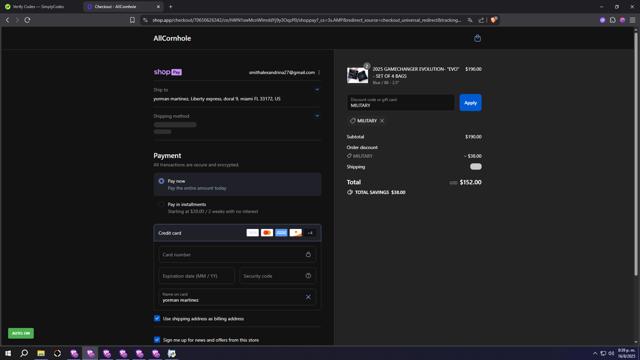Image resolution: width=640 pixels, height=360 pixels.
Task: Click the Shop Pay logo
Action: (168, 72)
